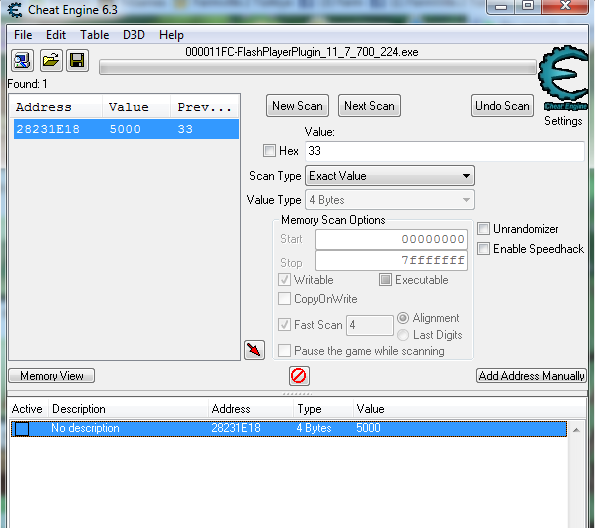Toggle the Fast Scan checkbox
This screenshot has height=528, width=595.
click(x=284, y=325)
